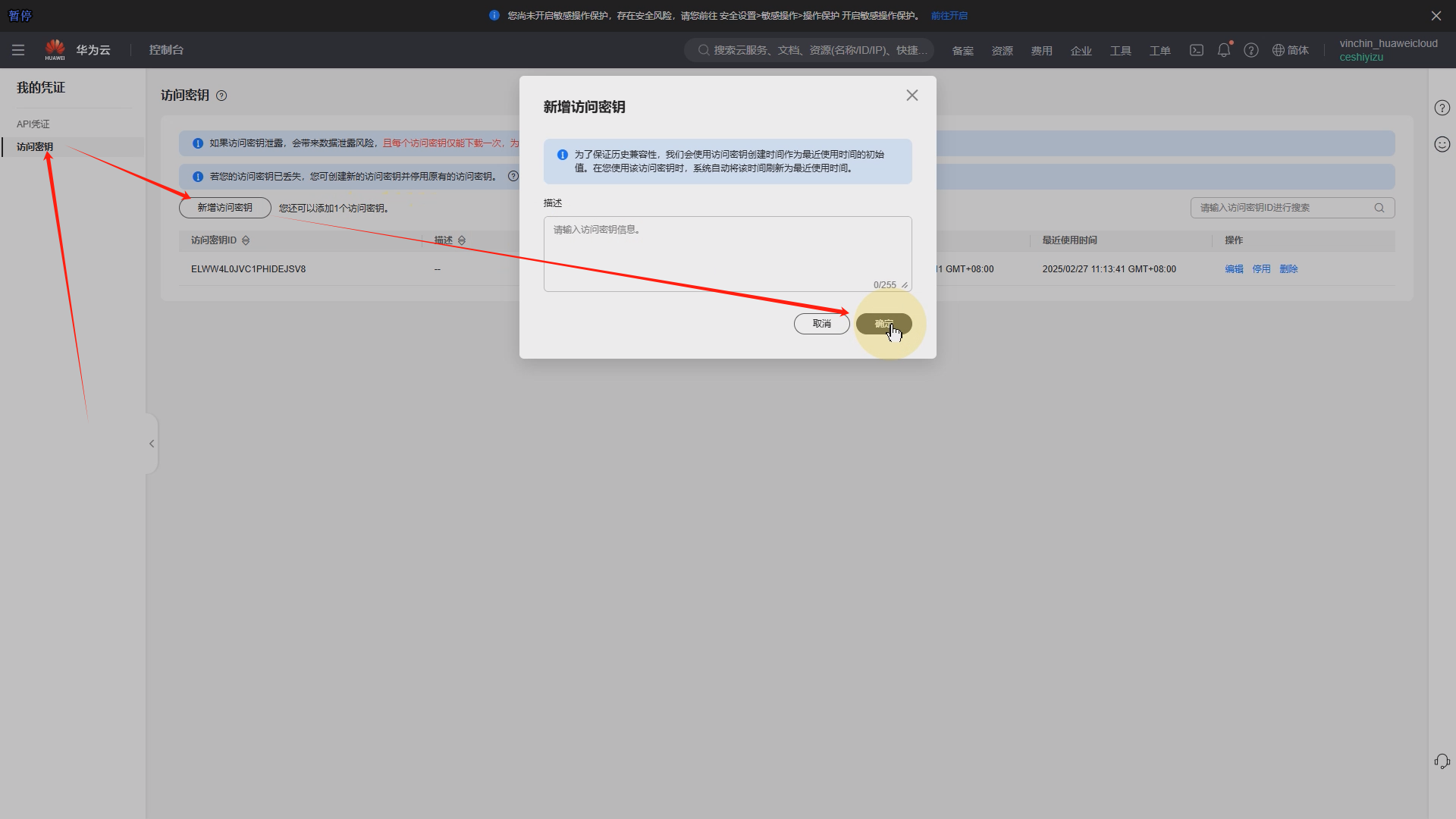Click 取消 to cancel the dialog

coord(821,324)
